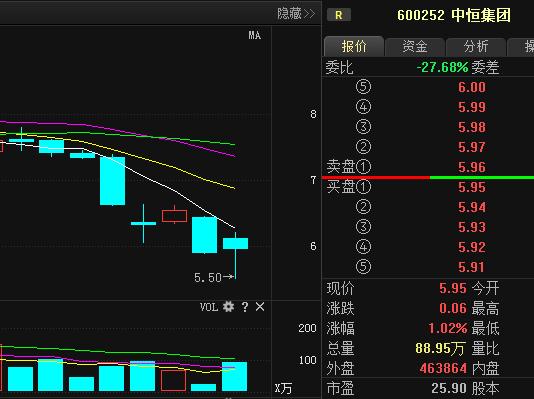Select the 分析 tab
Image resolution: width=534 pixels, height=399 pixels.
476,46
